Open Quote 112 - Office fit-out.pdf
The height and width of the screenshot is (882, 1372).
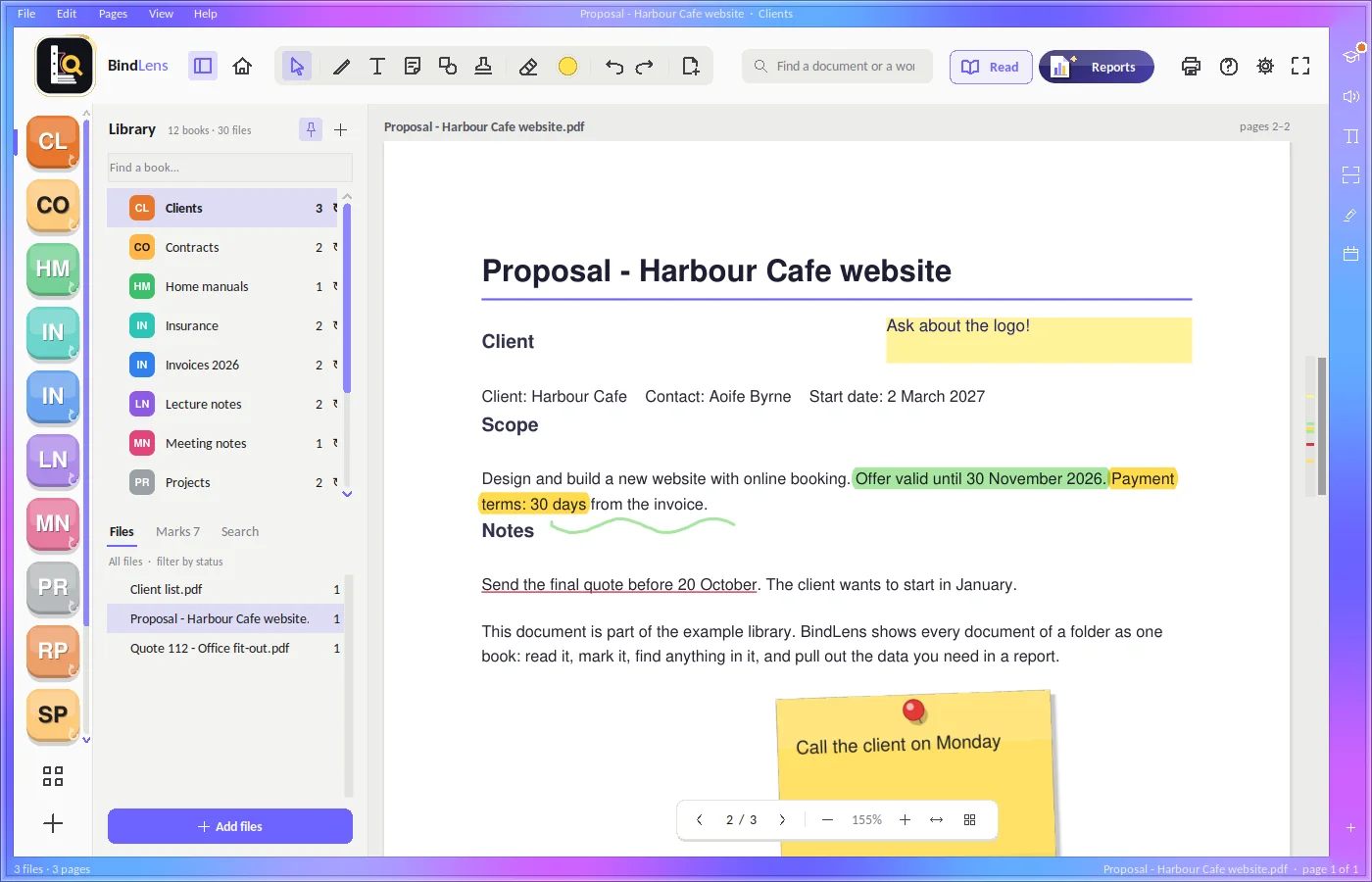click(224, 648)
